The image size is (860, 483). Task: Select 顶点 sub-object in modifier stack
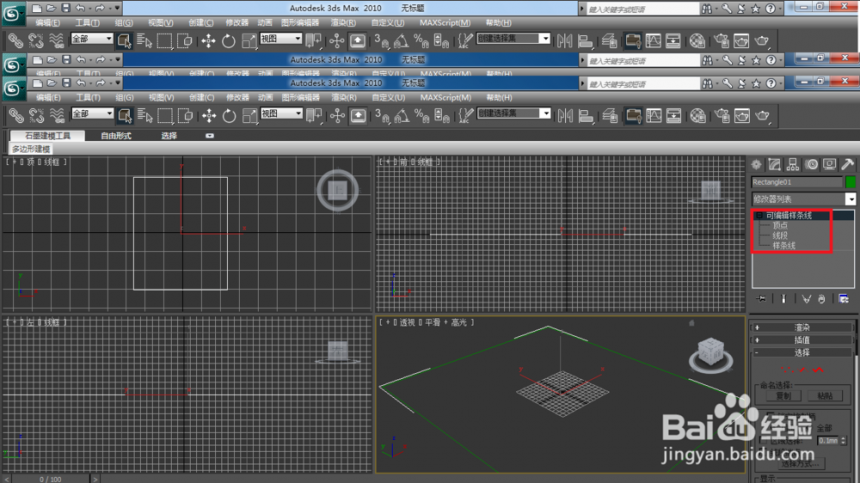tap(780, 225)
